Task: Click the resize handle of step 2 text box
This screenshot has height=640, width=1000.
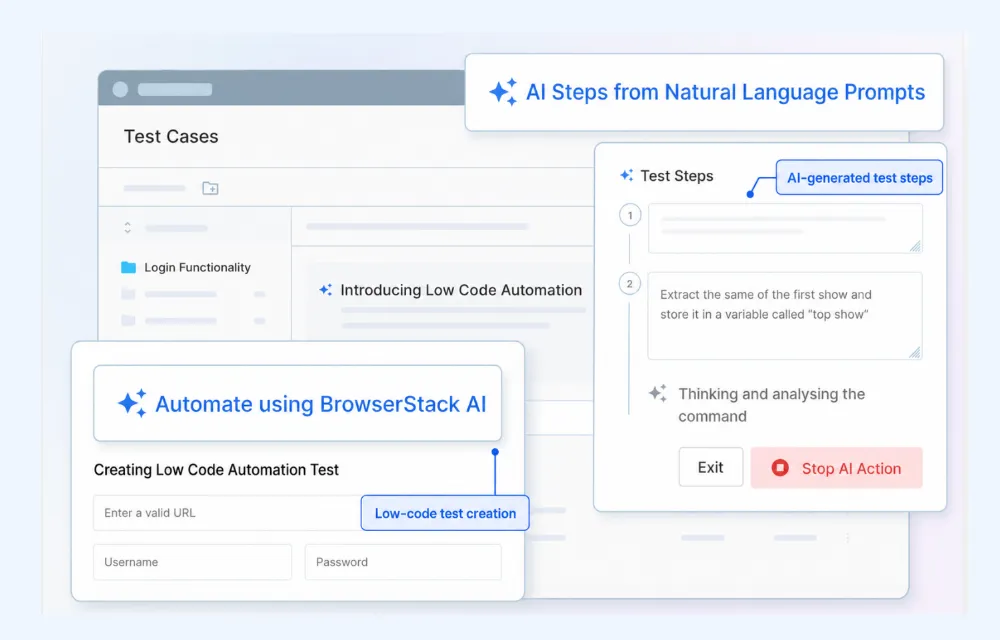Action: tap(915, 352)
